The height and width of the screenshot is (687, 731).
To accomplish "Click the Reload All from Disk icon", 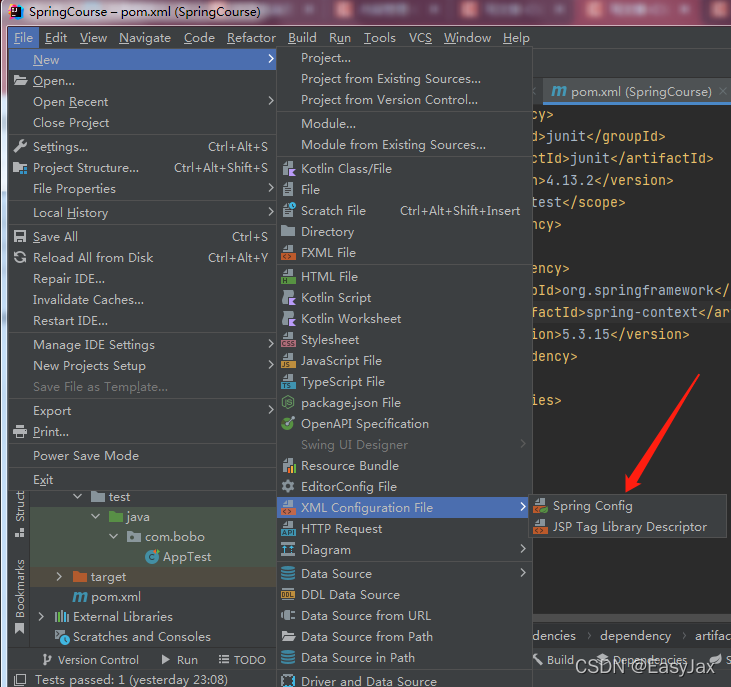I will (x=20, y=257).
